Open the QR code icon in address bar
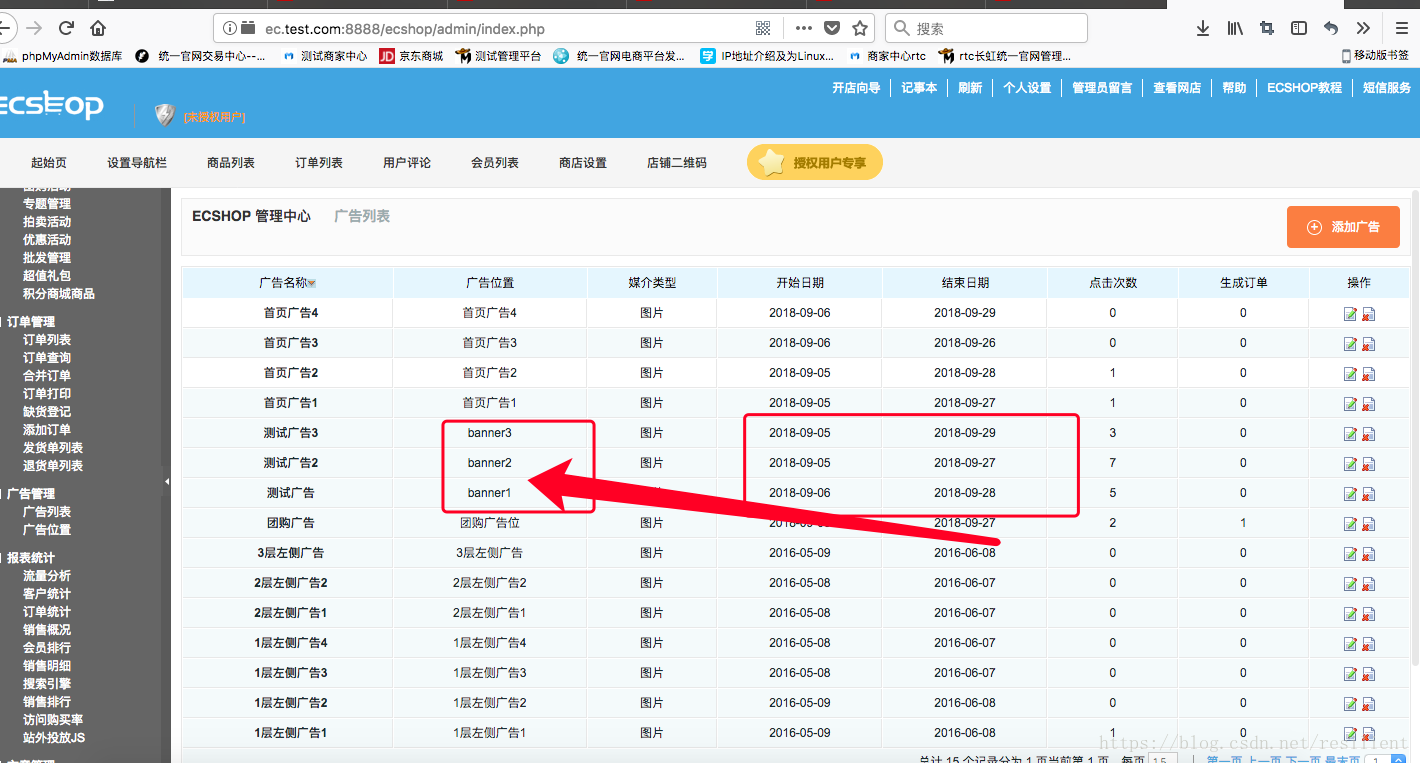The width and height of the screenshot is (1420, 763). (763, 28)
